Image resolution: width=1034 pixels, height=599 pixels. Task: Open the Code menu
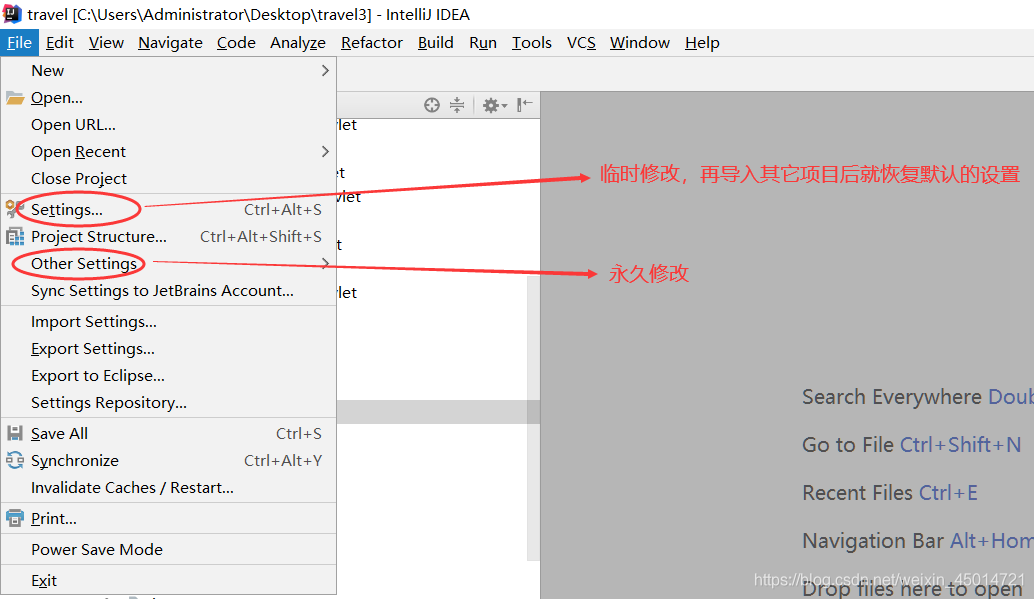coord(236,43)
